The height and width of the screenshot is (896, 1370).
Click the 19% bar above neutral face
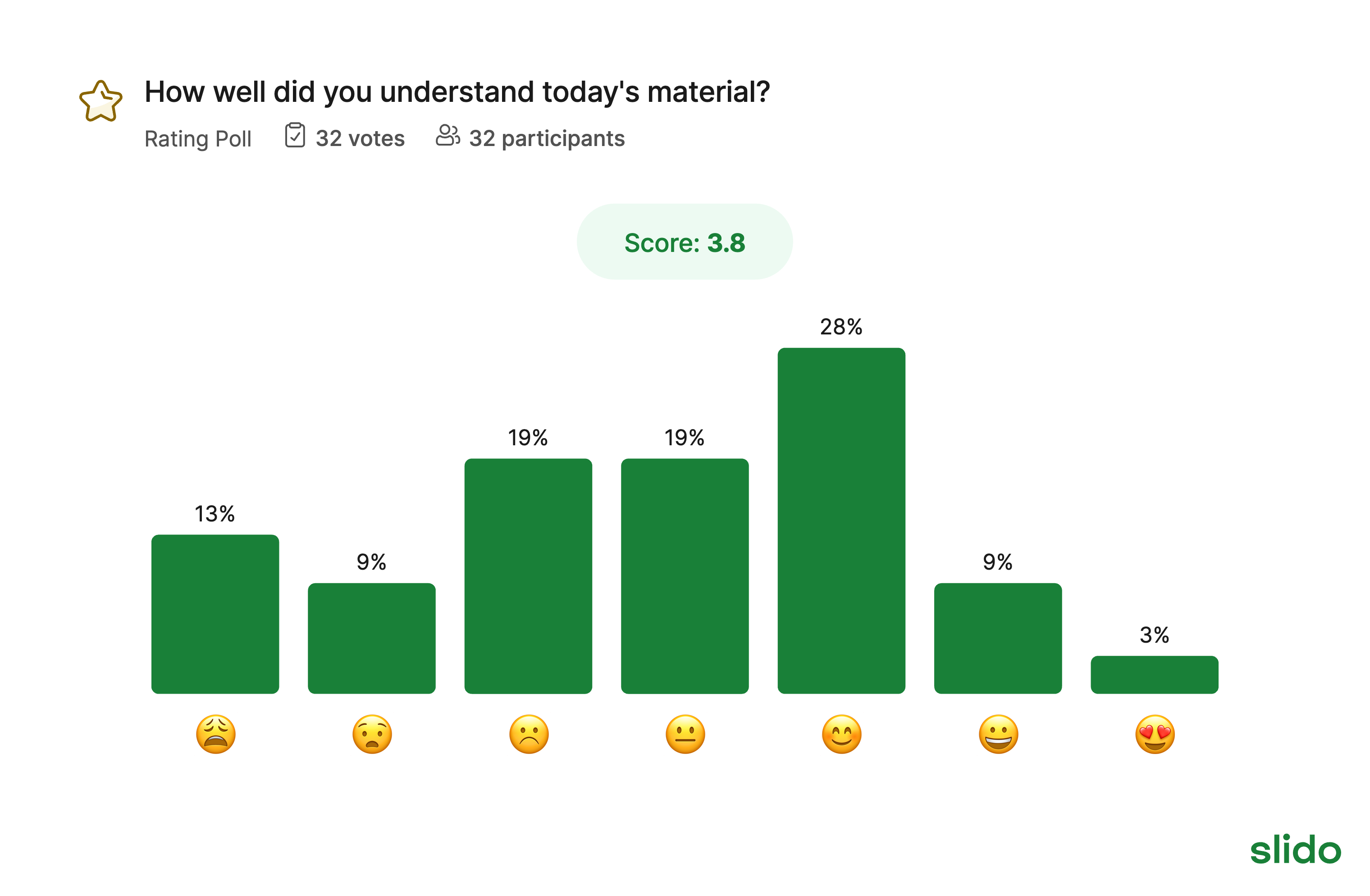coord(685,576)
